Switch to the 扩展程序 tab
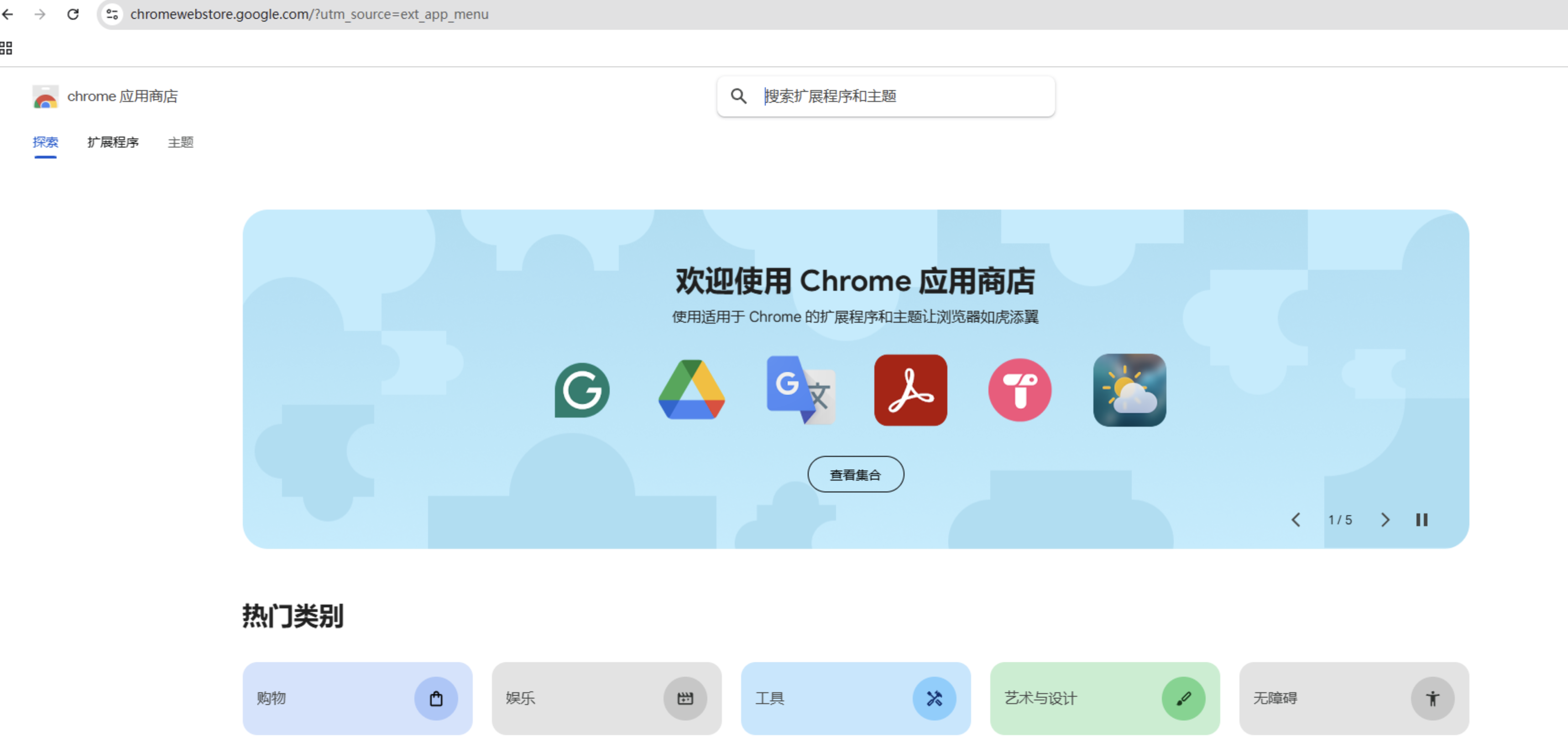The height and width of the screenshot is (745, 1568). click(113, 142)
